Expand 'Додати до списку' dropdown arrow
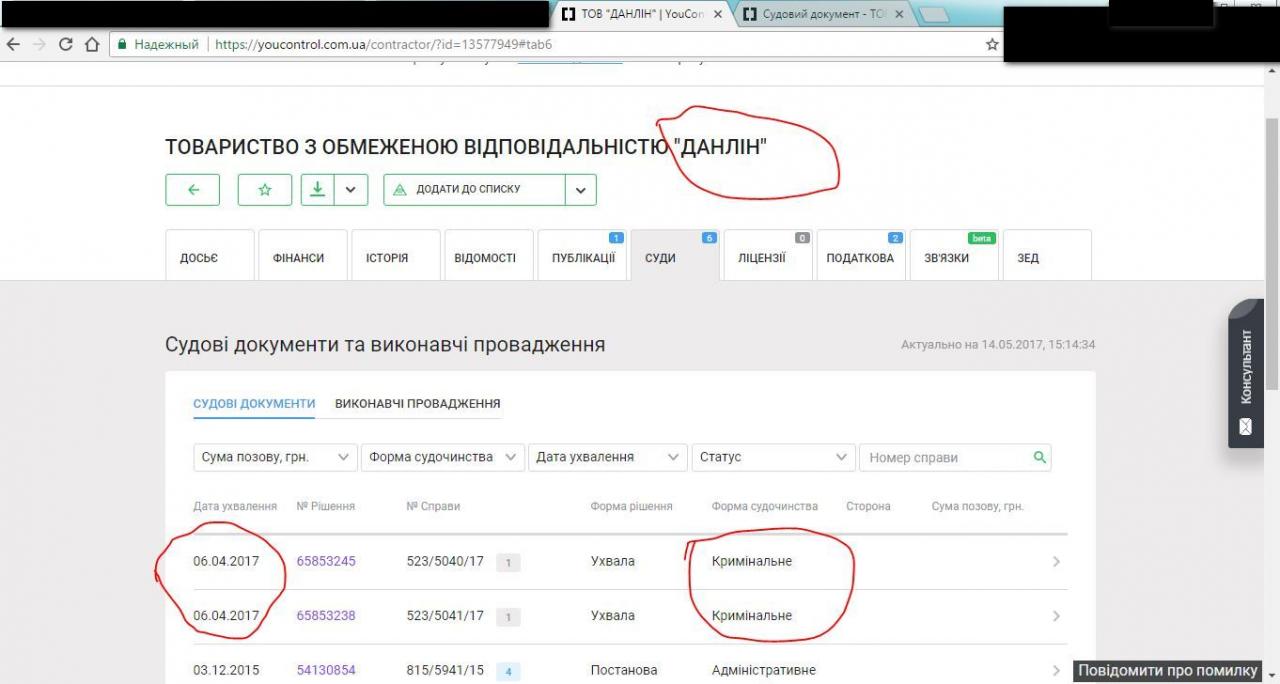 point(581,189)
